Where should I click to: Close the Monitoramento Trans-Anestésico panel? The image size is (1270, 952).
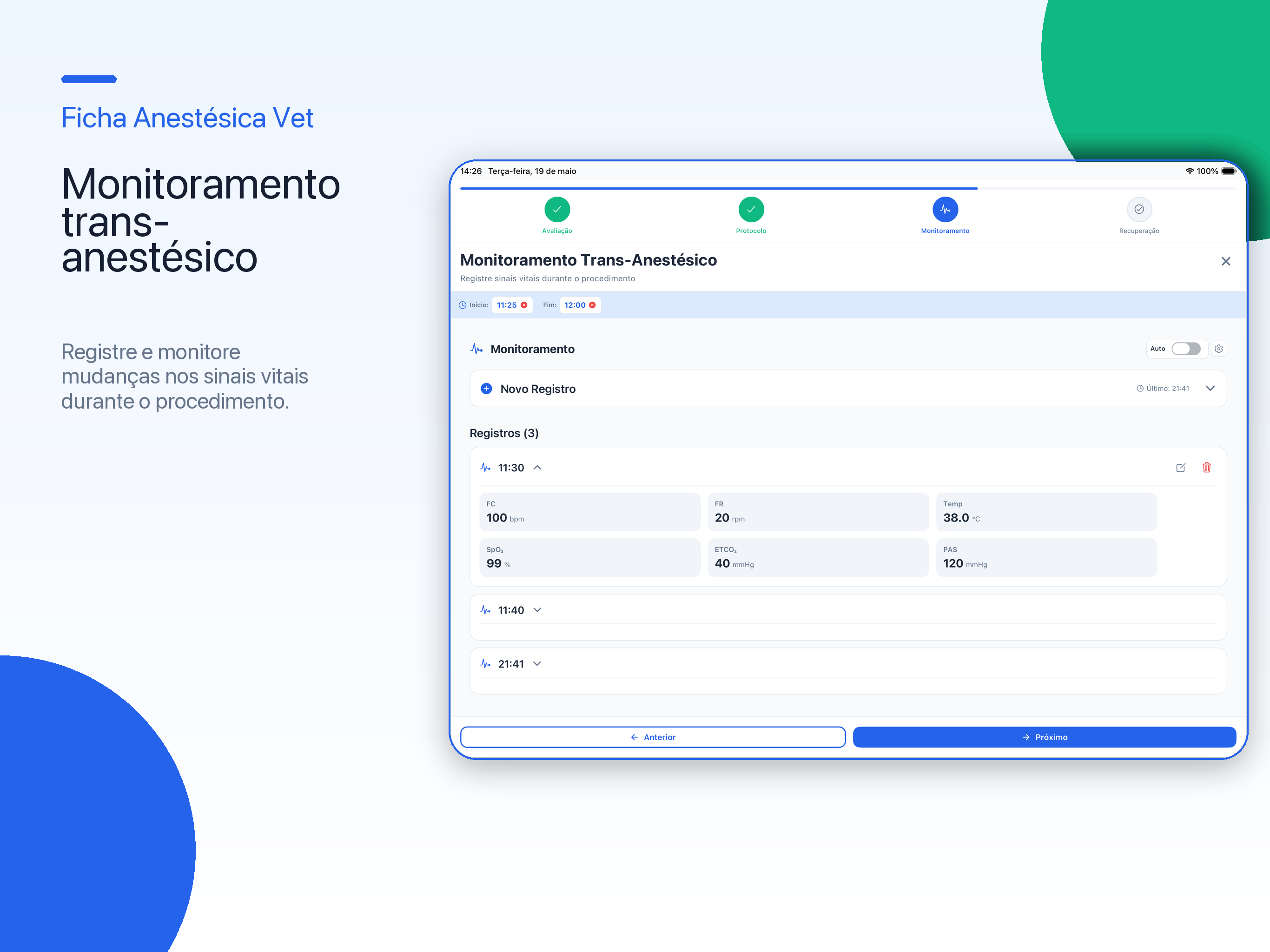point(1226,261)
